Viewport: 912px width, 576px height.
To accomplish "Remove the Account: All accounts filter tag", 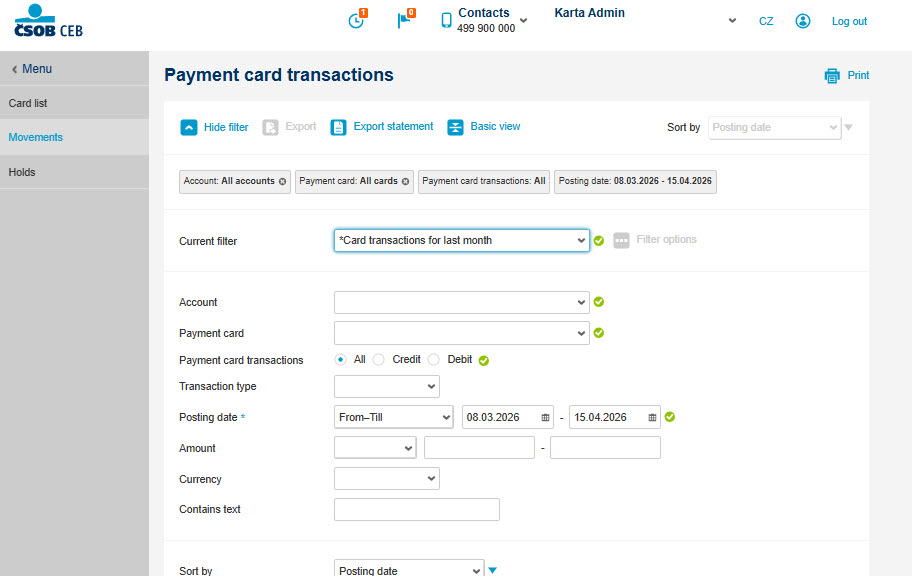I will click(x=282, y=182).
